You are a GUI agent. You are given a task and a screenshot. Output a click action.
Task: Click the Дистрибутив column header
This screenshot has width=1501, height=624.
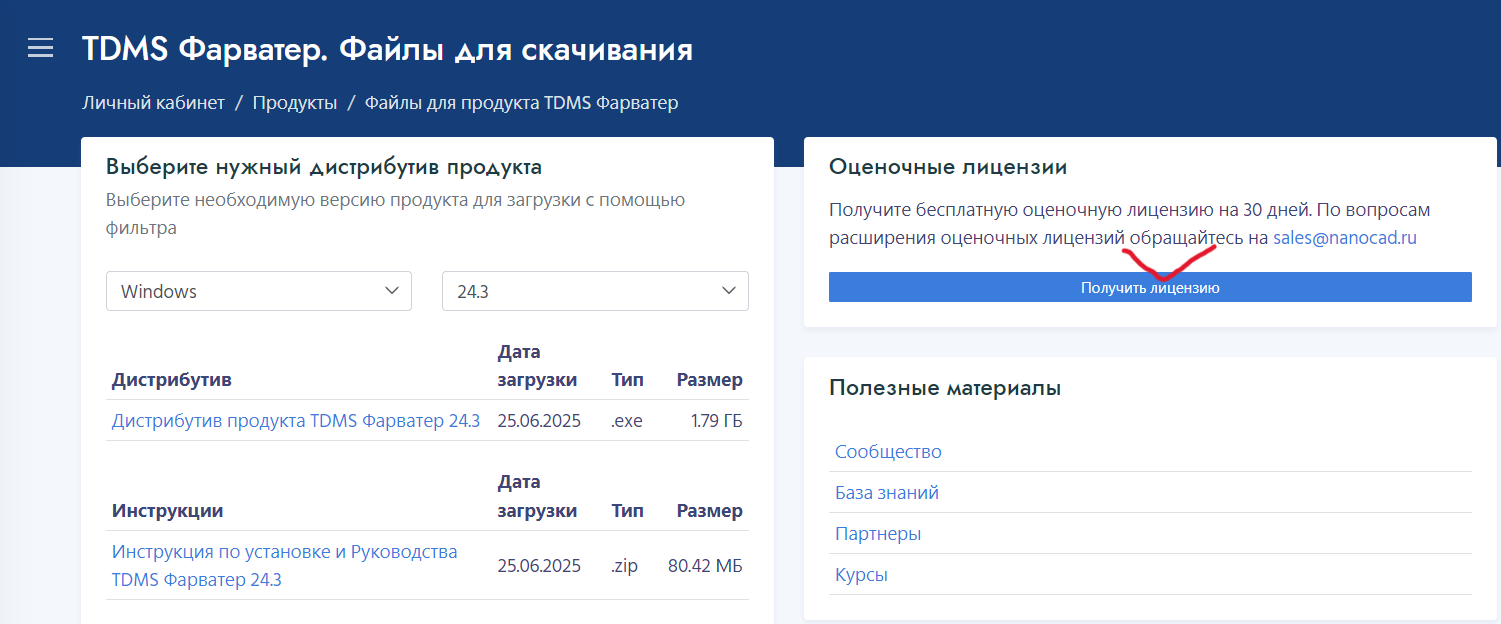click(x=171, y=380)
